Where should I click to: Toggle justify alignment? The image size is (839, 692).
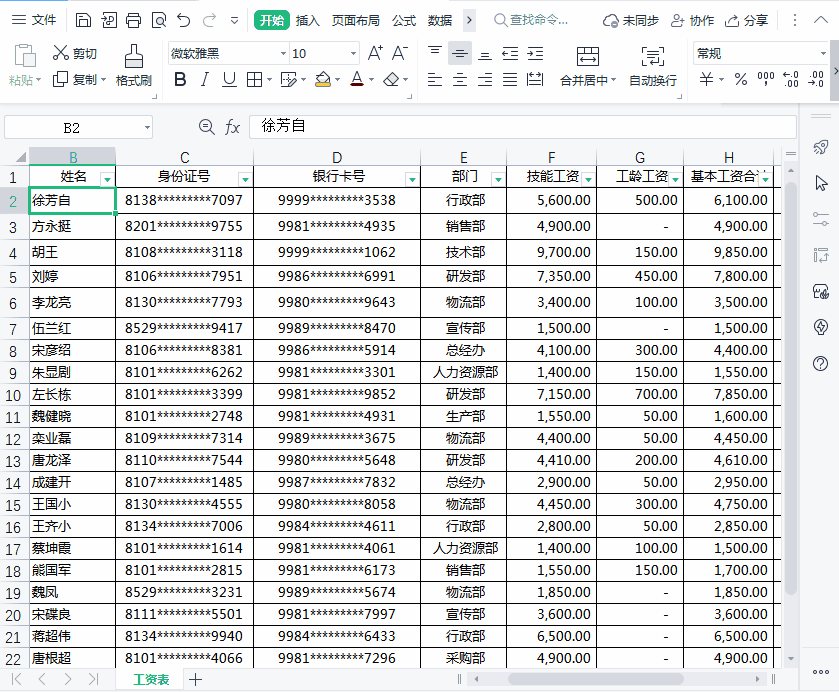click(x=510, y=80)
